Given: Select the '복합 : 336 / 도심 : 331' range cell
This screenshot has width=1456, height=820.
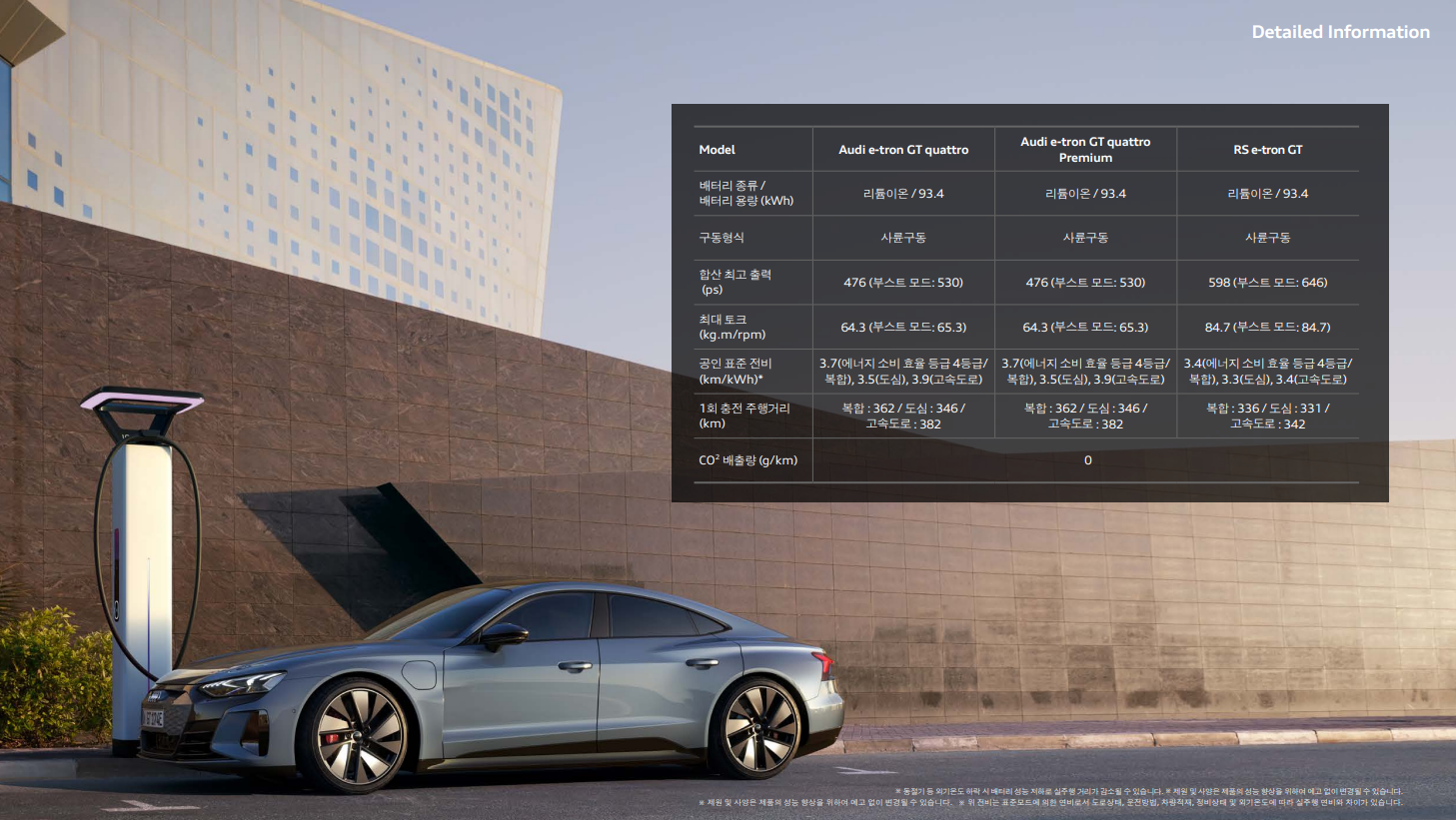Looking at the screenshot, I should click(1267, 415).
